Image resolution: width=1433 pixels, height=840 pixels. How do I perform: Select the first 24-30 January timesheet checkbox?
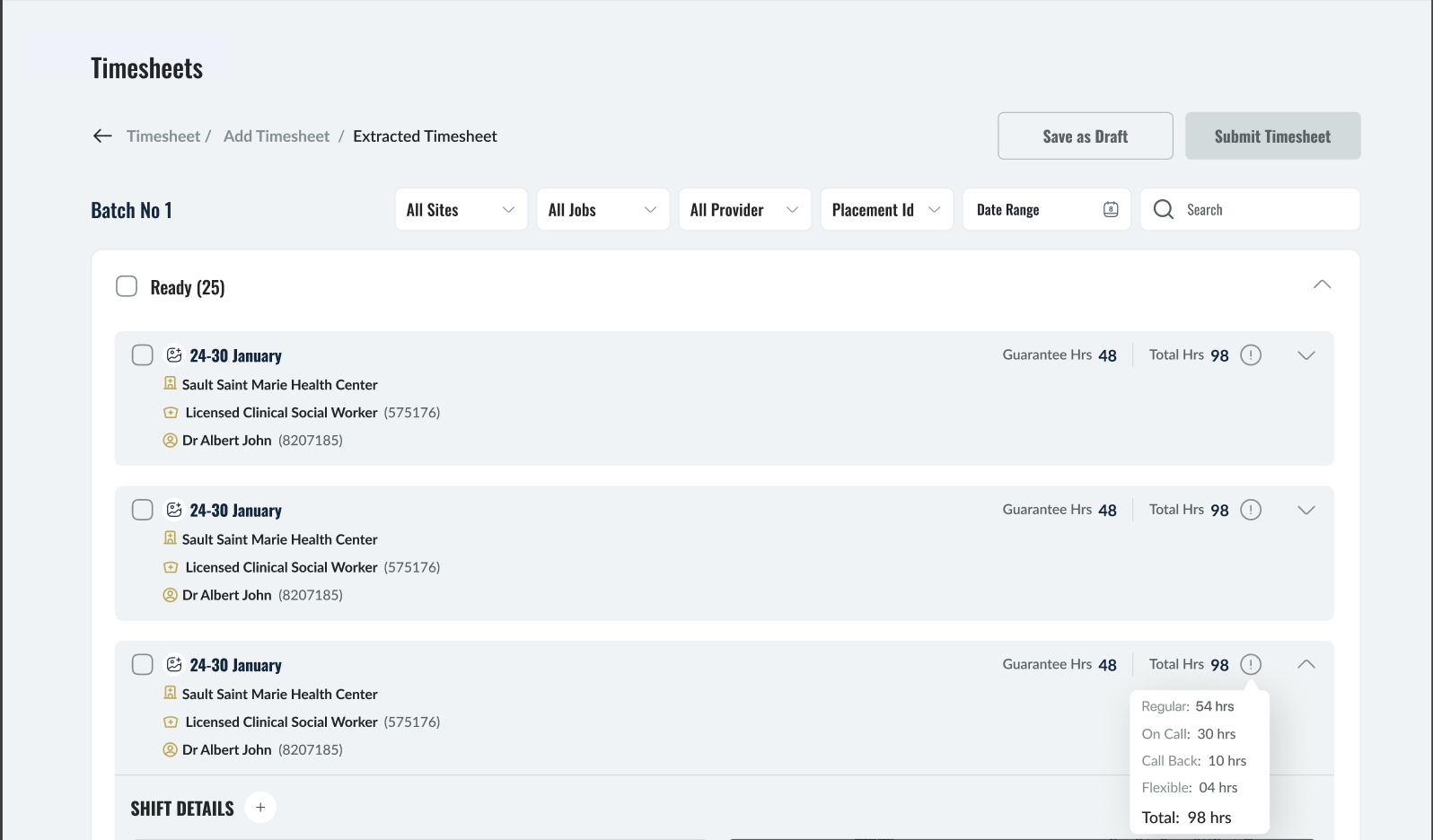tap(143, 355)
